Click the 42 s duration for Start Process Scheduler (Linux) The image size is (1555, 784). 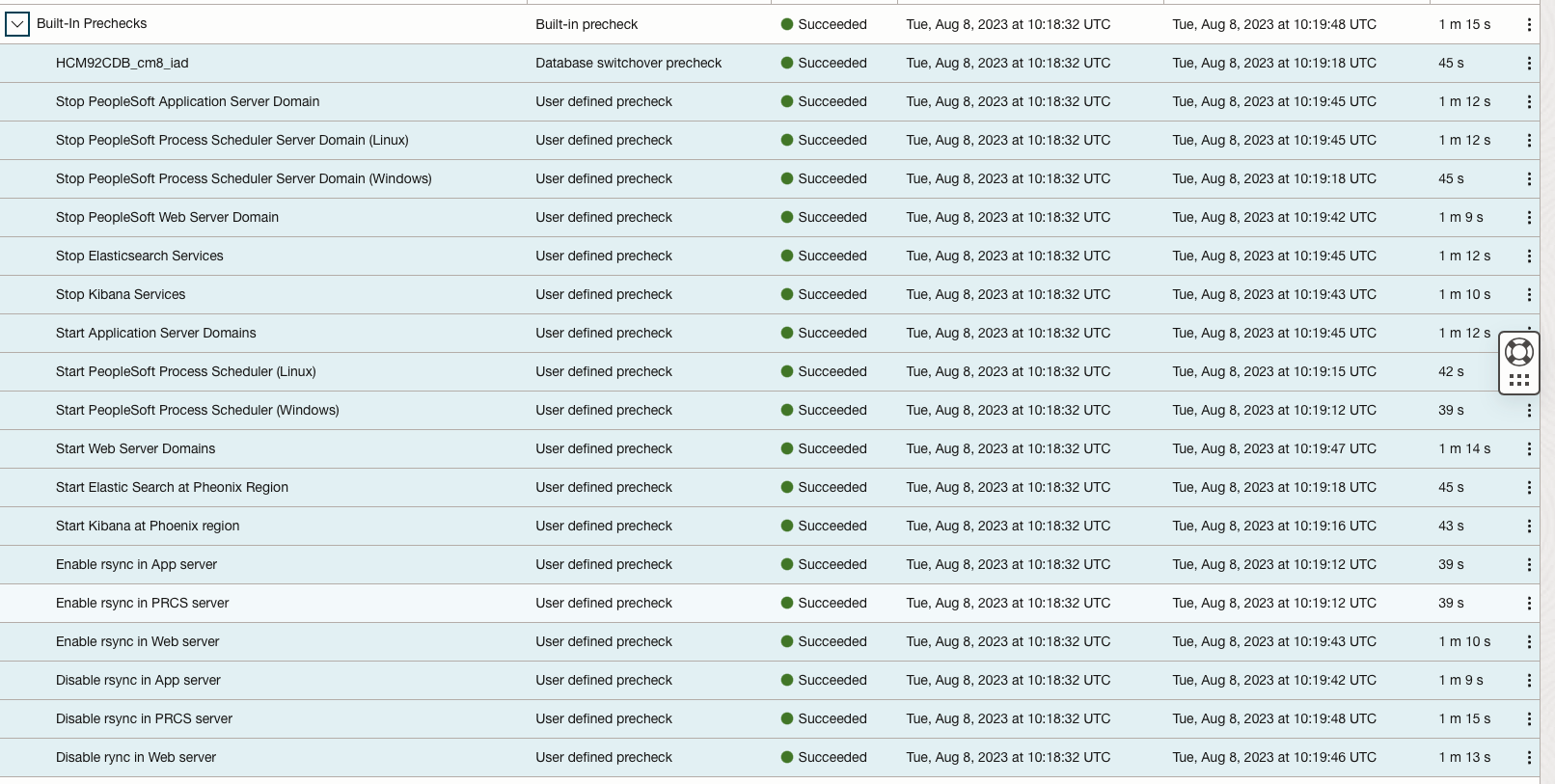1451,371
